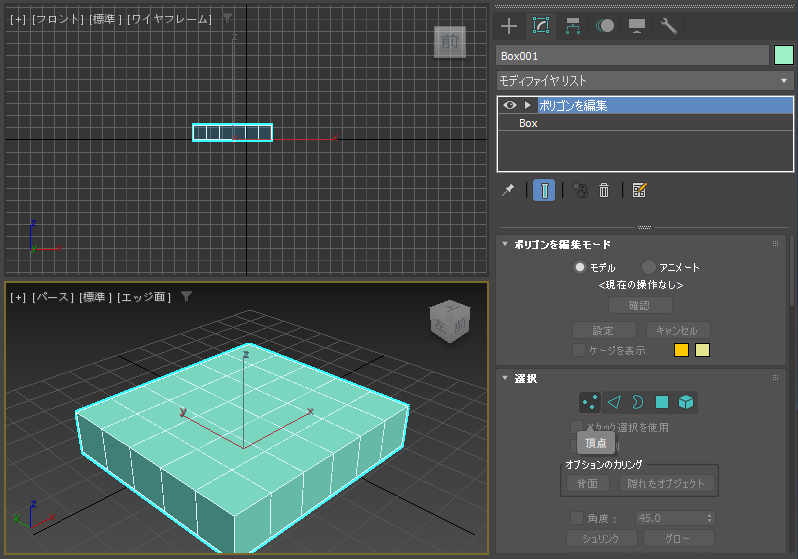Click the command panel vertical scrollbar
The image size is (798, 559).
pyautogui.click(x=792, y=270)
